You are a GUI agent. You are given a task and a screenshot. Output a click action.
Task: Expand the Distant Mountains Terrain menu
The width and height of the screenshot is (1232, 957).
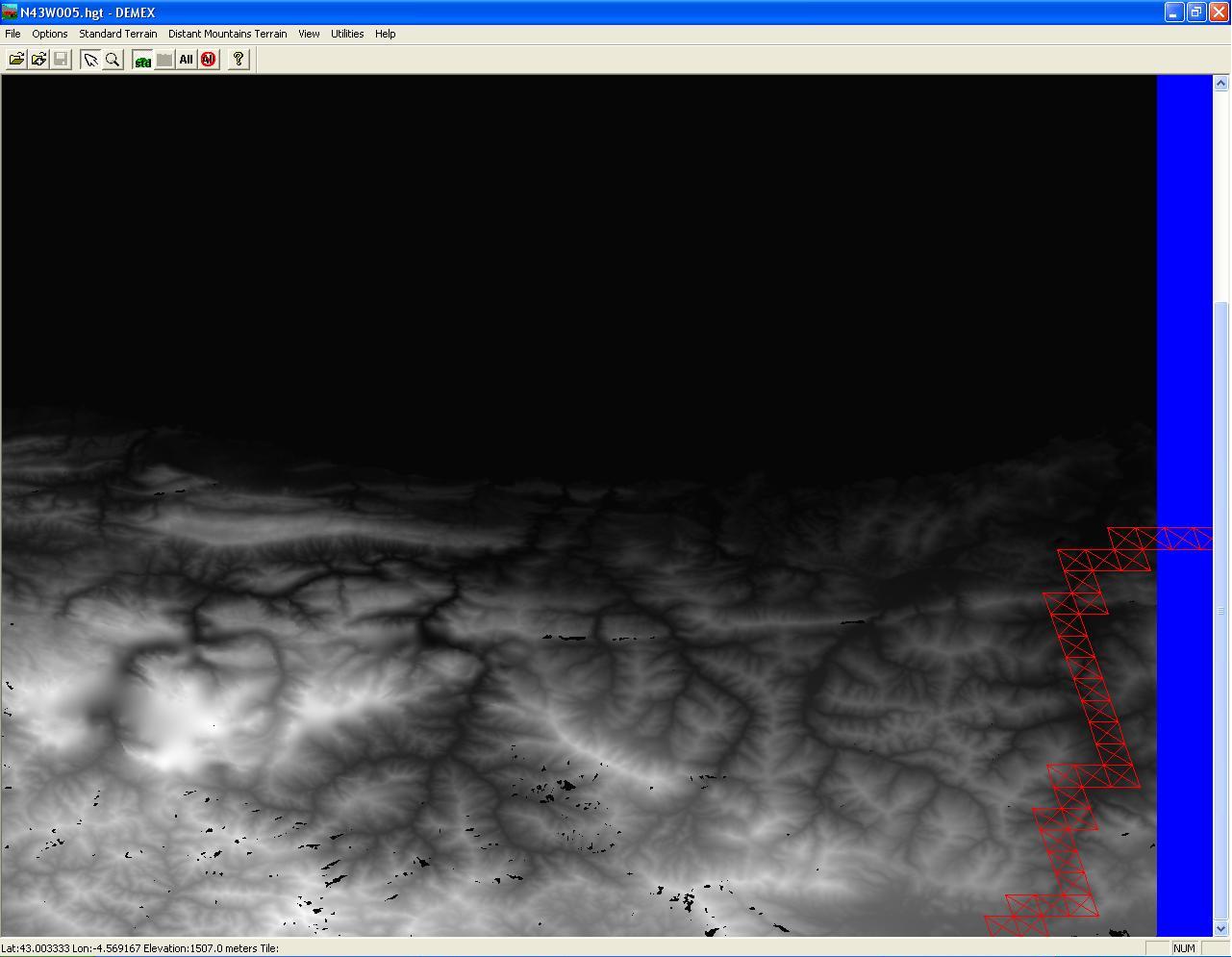(x=227, y=34)
